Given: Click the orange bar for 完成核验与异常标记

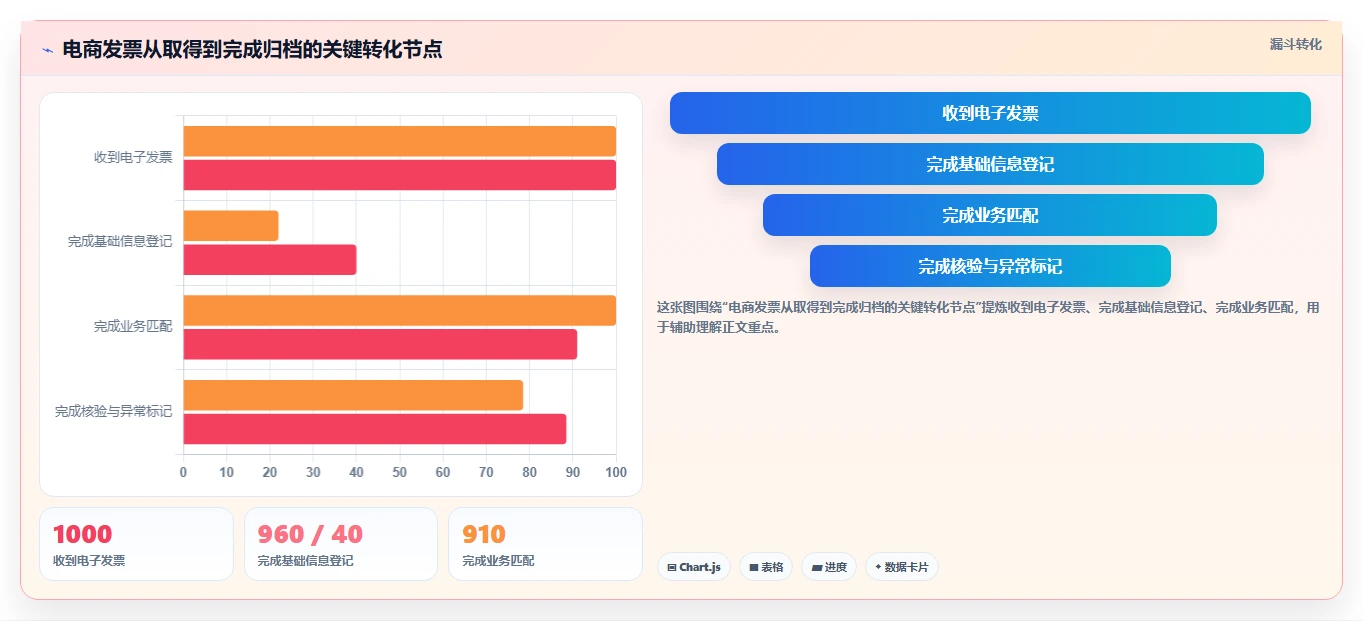Looking at the screenshot, I should (353, 395).
